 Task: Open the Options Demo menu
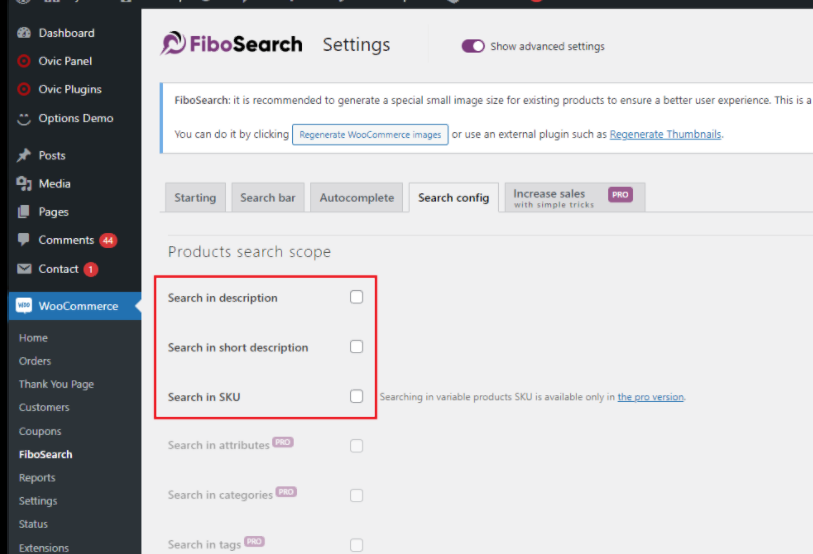click(75, 118)
